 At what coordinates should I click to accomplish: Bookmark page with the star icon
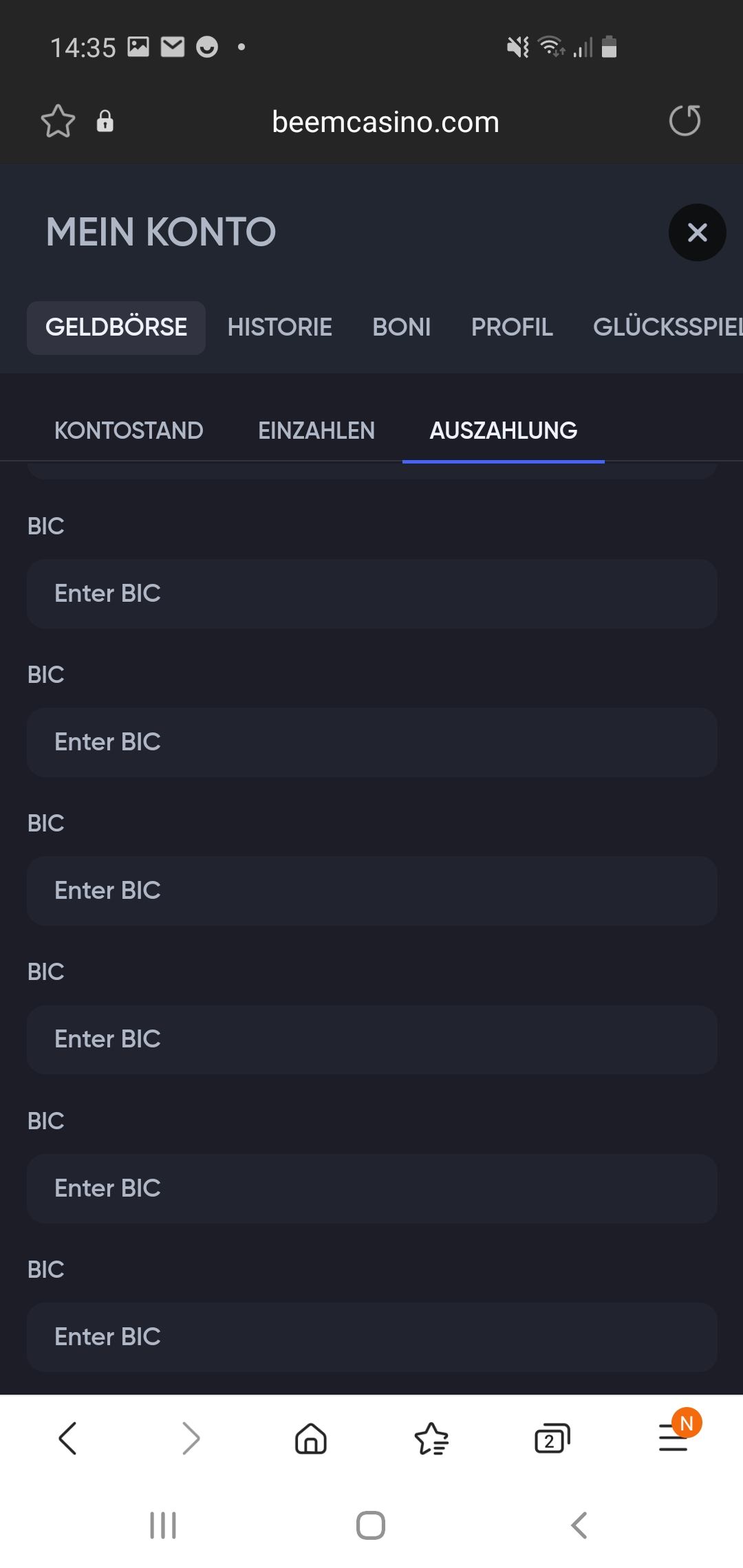[x=58, y=122]
